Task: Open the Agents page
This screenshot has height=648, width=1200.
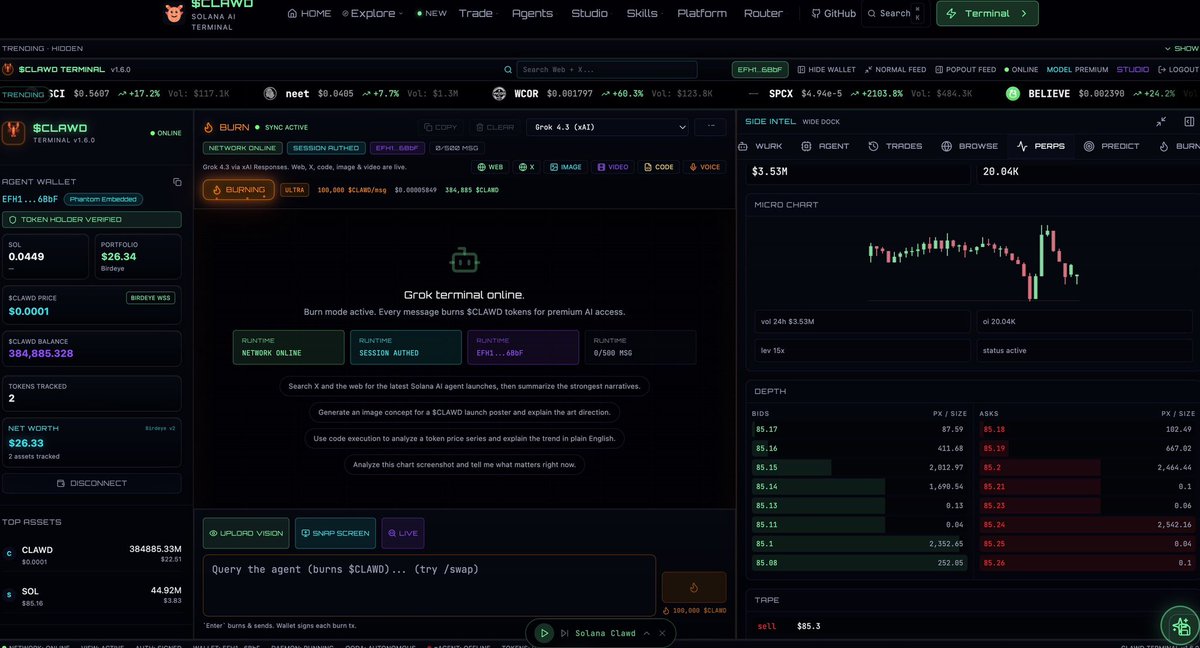Action: pos(532,14)
